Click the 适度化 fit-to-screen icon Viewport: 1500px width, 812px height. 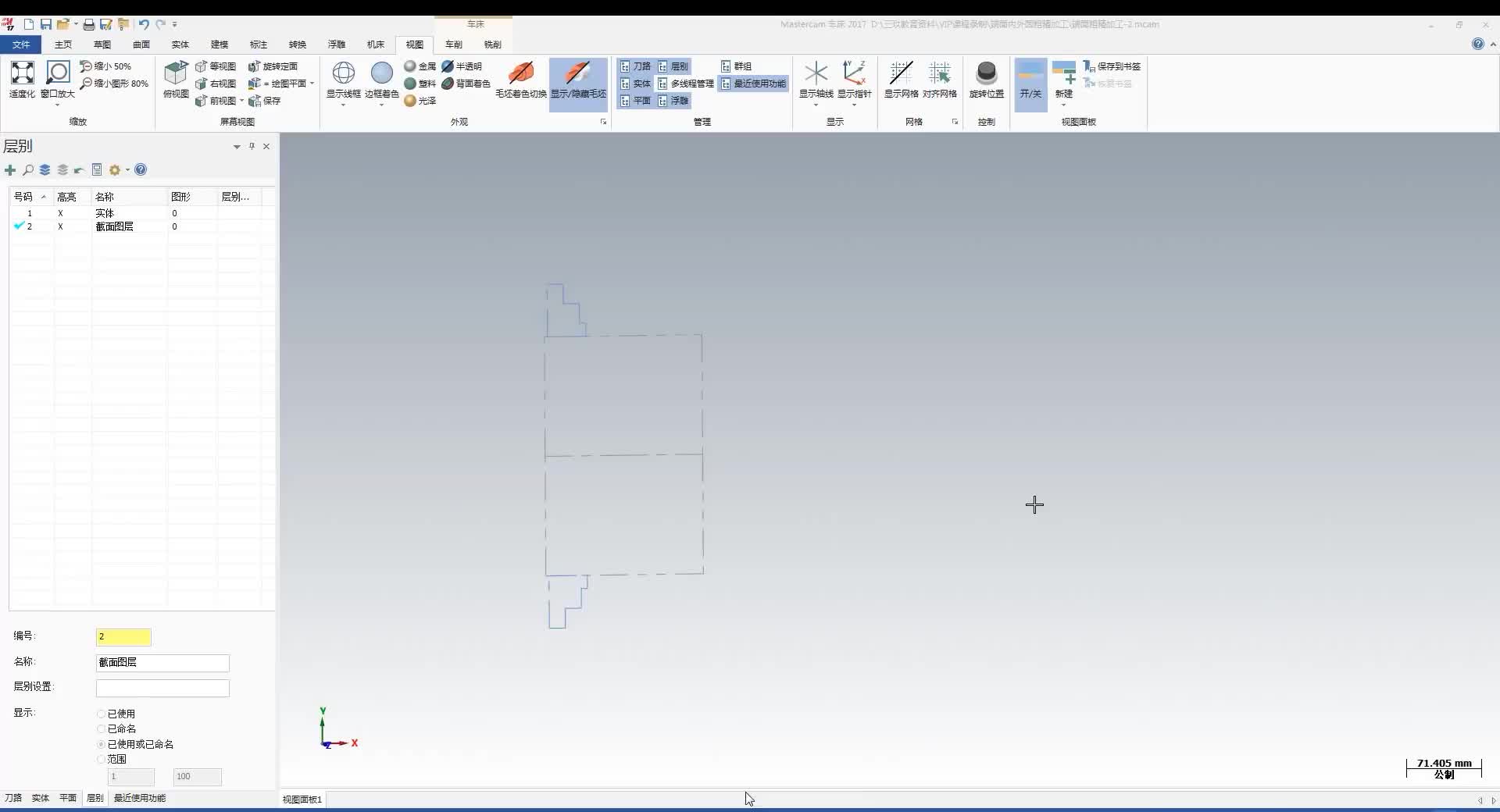point(22,79)
